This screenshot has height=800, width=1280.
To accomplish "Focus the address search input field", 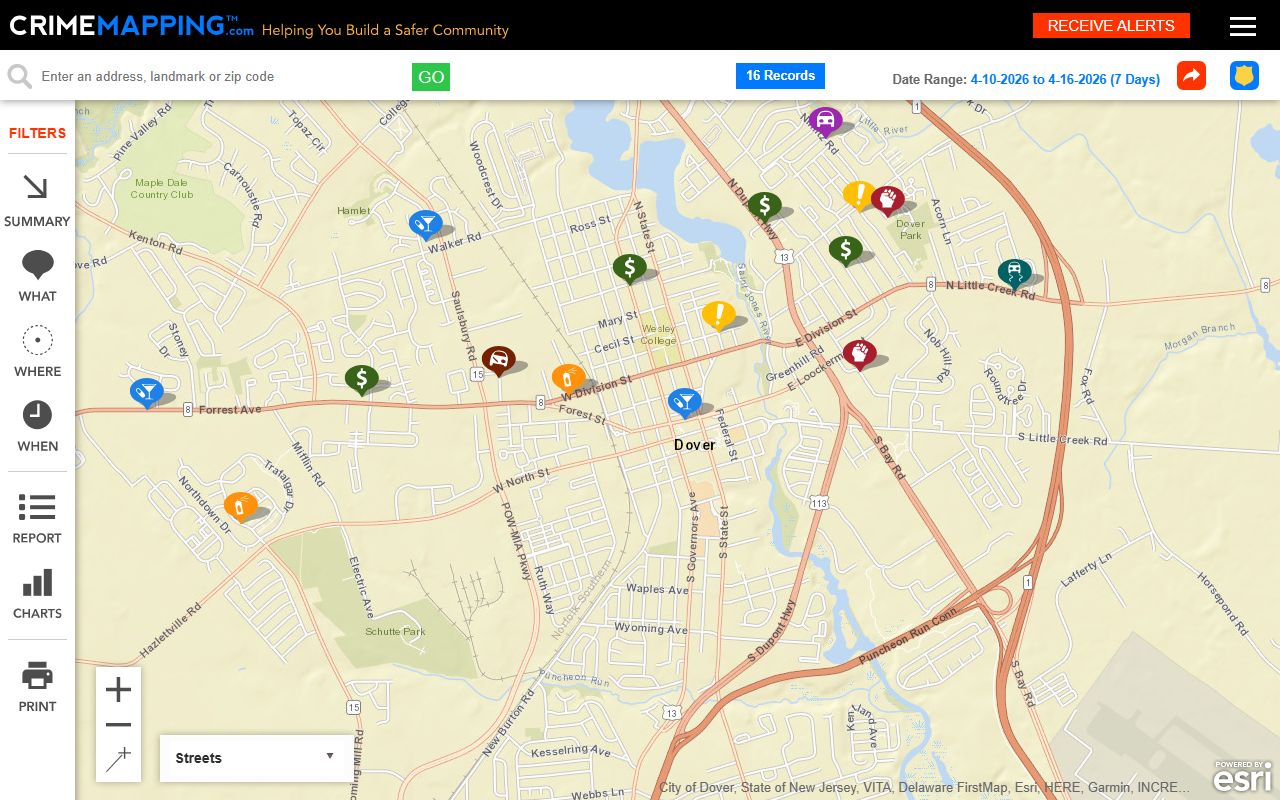I will [x=220, y=76].
